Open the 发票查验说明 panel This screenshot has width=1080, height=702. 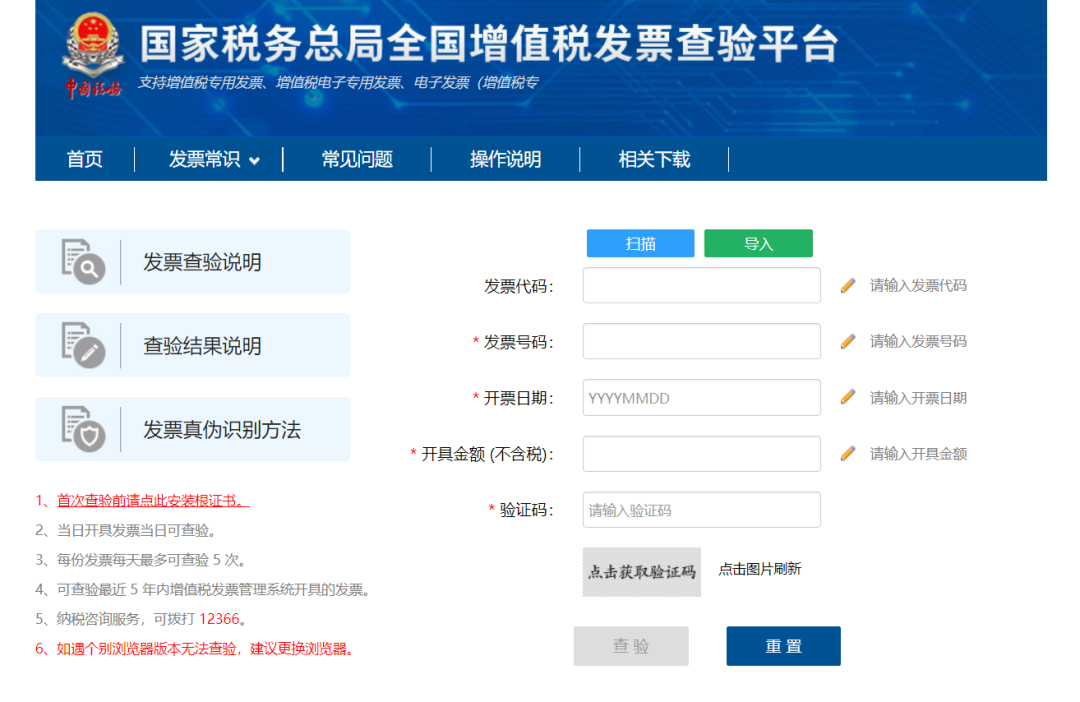tap(193, 261)
